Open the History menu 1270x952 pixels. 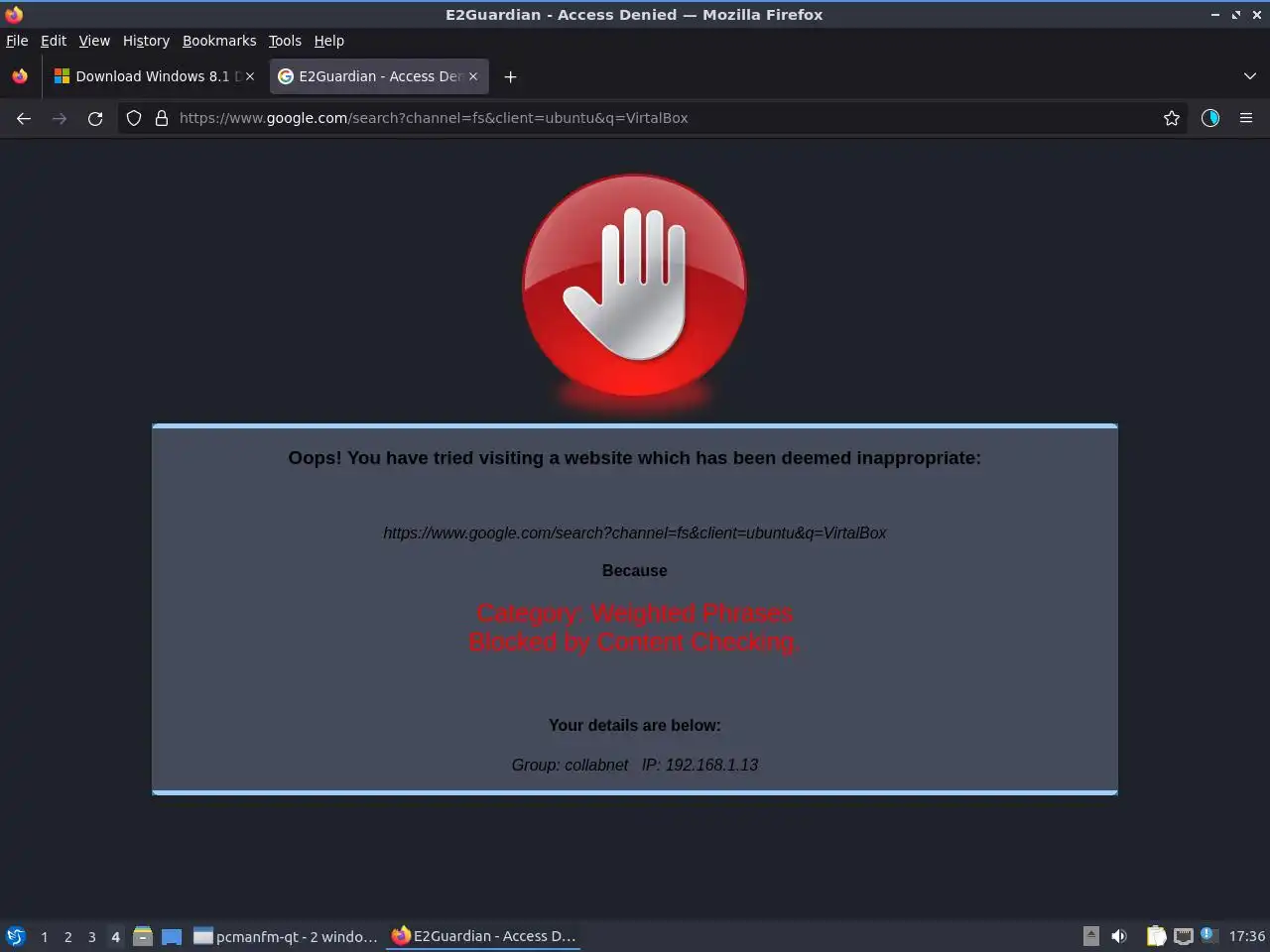(146, 41)
